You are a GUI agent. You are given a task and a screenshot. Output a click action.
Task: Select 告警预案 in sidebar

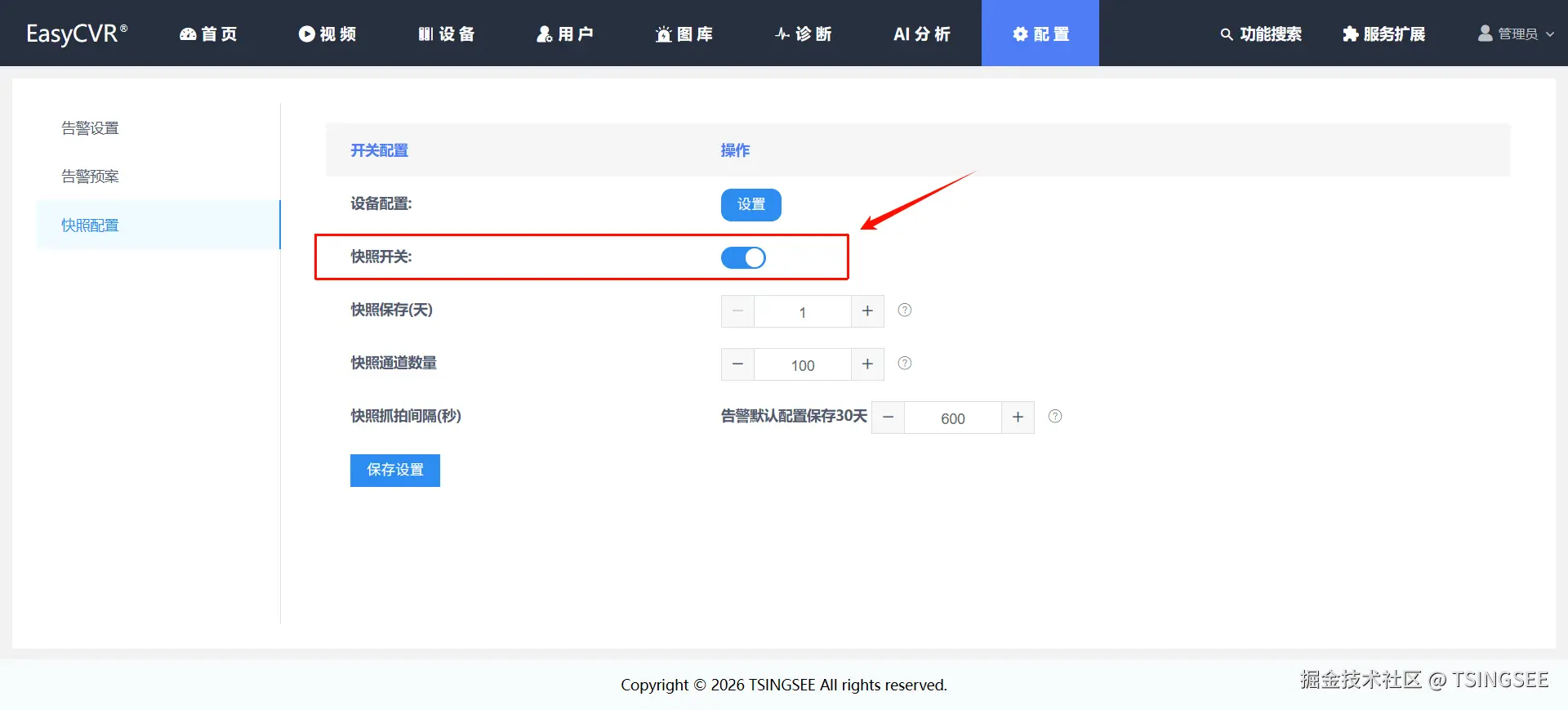(158, 176)
